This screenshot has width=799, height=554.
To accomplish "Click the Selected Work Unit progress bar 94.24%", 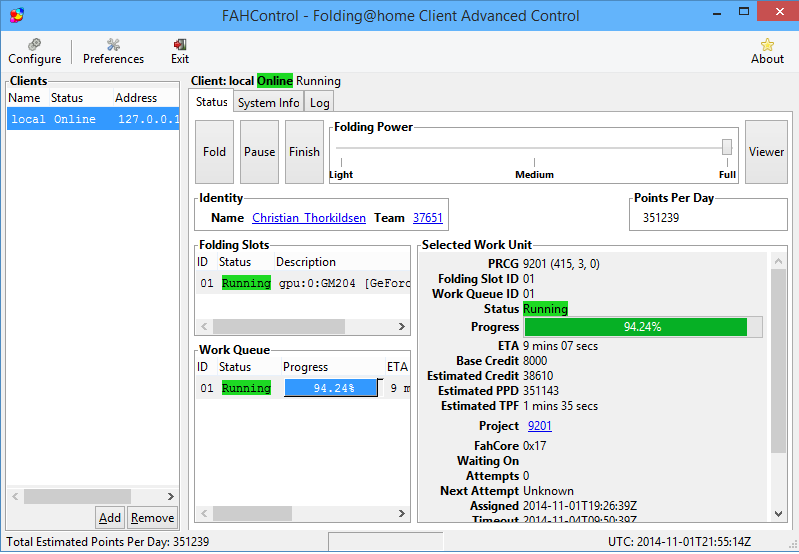I will coord(643,327).
